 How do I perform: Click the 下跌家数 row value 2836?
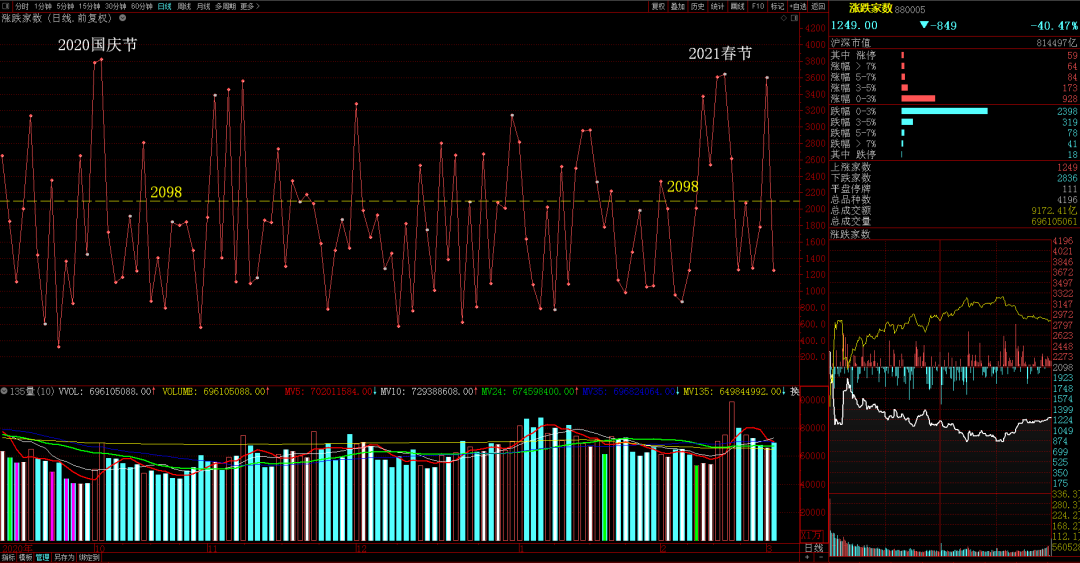tap(1067, 178)
